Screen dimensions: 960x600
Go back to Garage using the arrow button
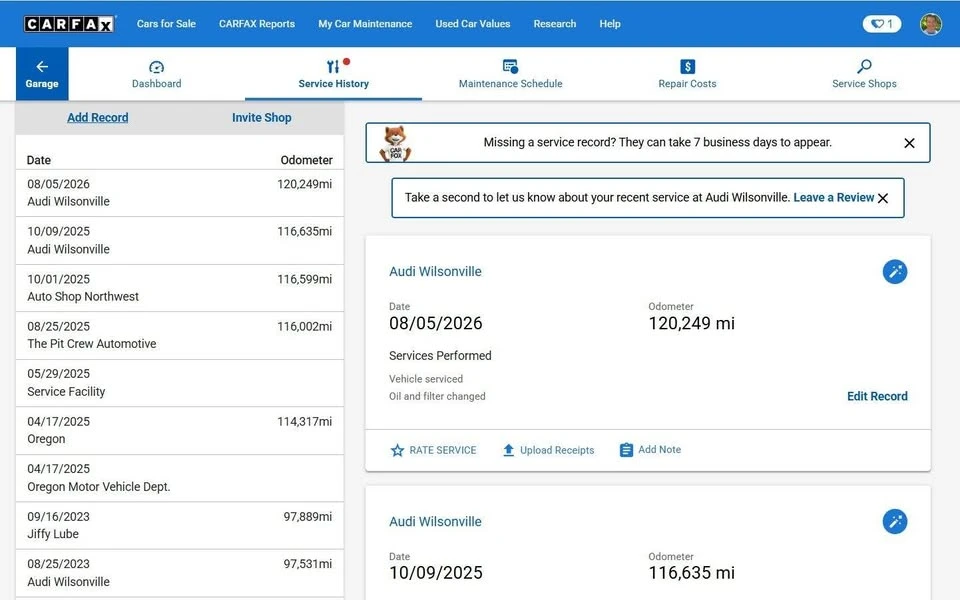42,73
